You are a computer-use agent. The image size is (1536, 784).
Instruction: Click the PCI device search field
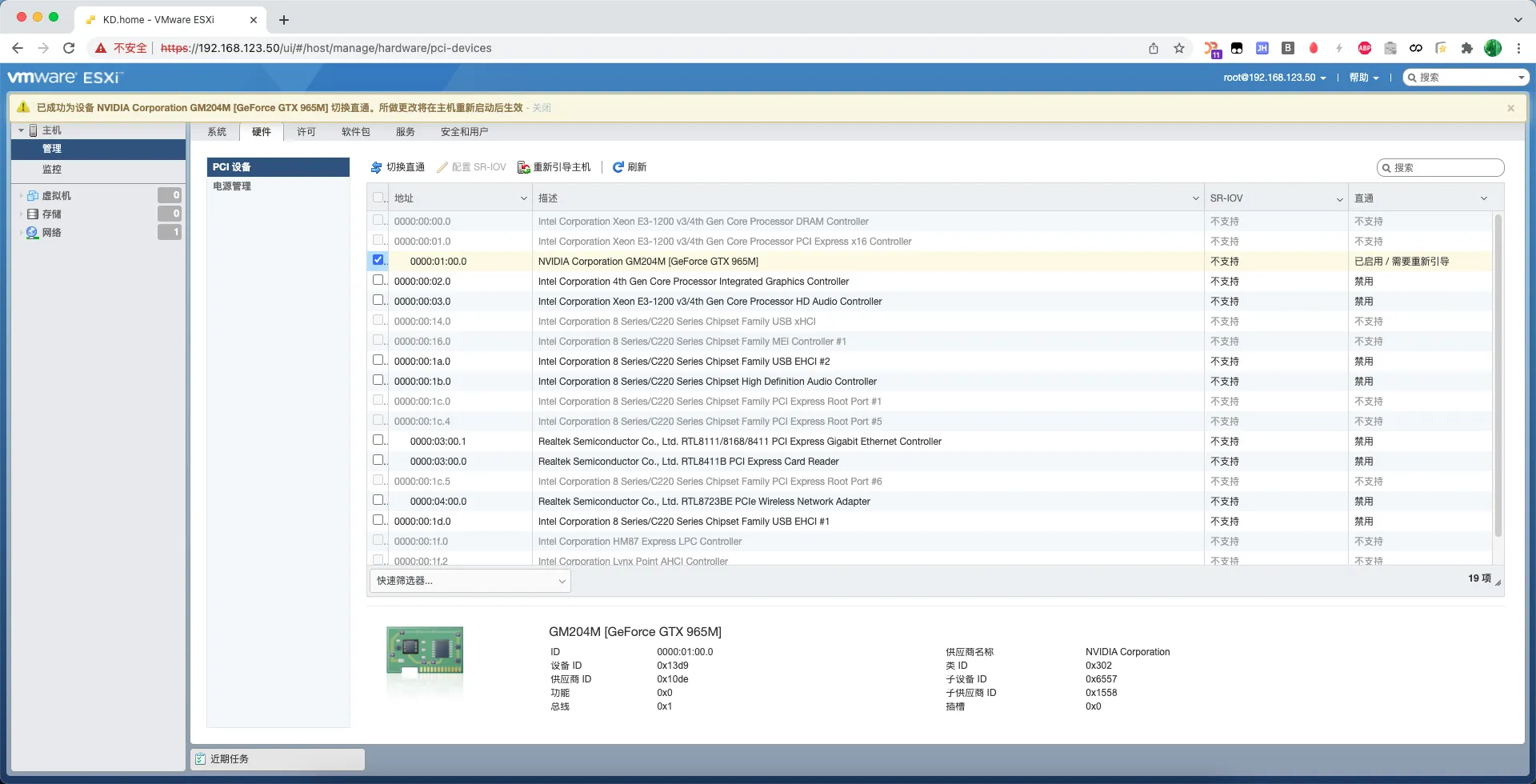[x=1441, y=168]
